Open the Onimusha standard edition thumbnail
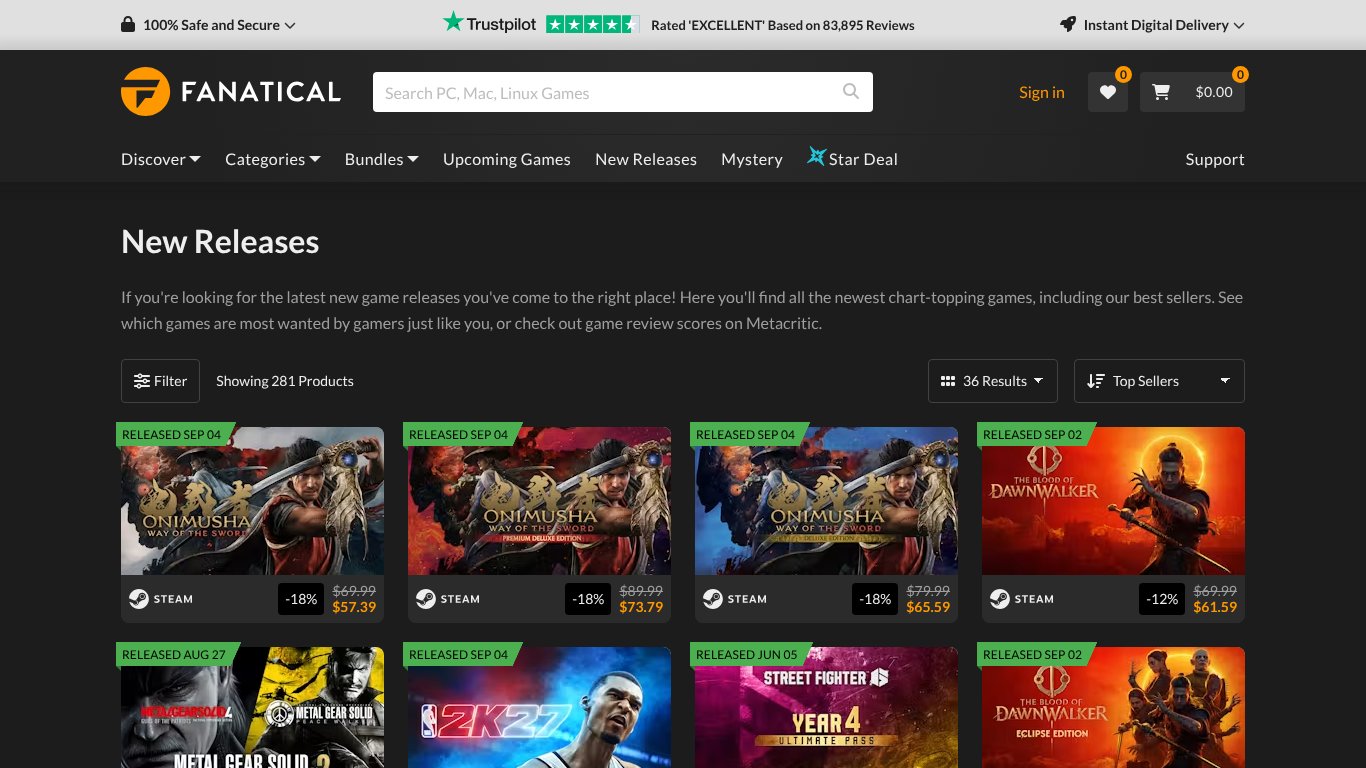1366x768 pixels. (252, 501)
